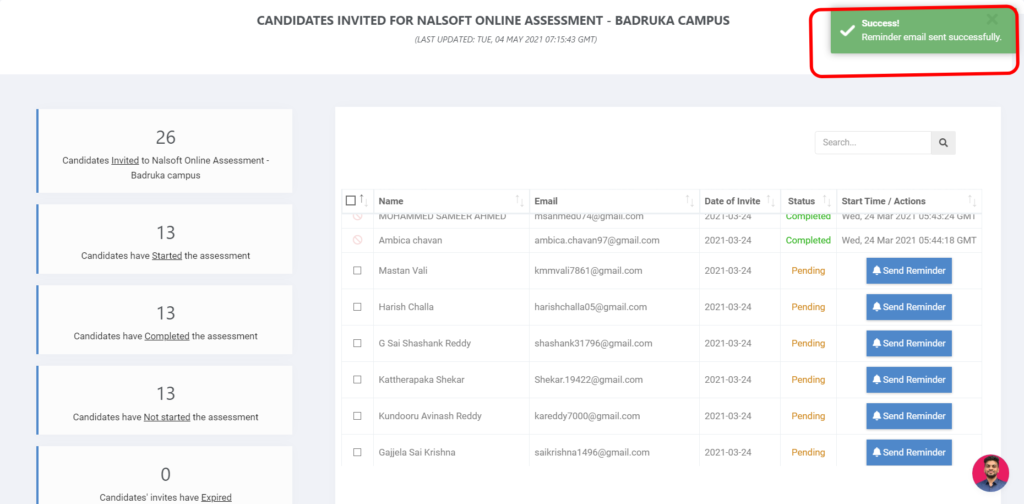This screenshot has height=504, width=1024.
Task: Click email shashank31796@gmail.com
Action: [x=594, y=343]
